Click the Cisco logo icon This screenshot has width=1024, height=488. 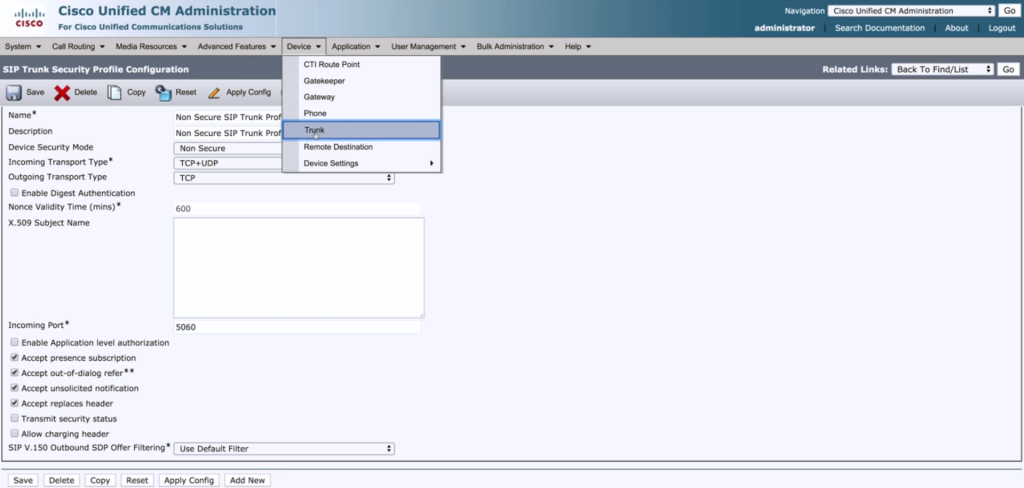click(29, 18)
